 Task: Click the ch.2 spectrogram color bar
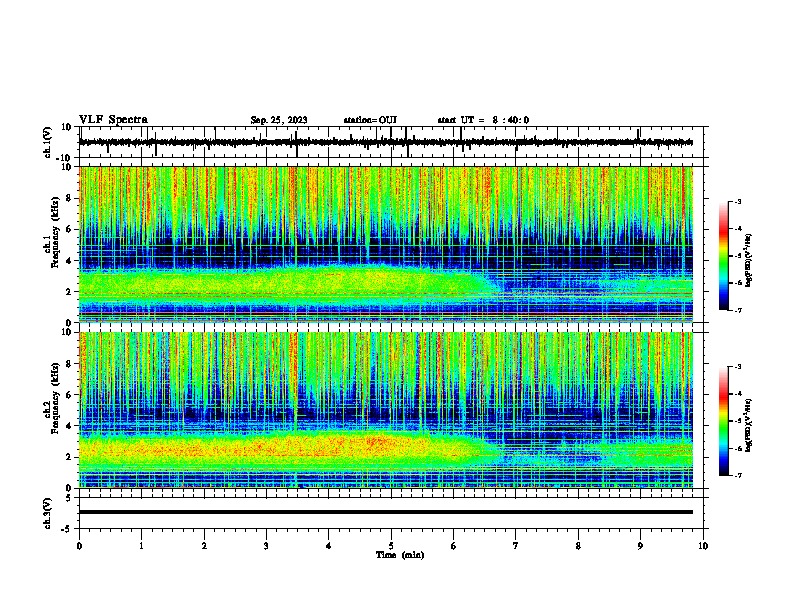pos(724,421)
